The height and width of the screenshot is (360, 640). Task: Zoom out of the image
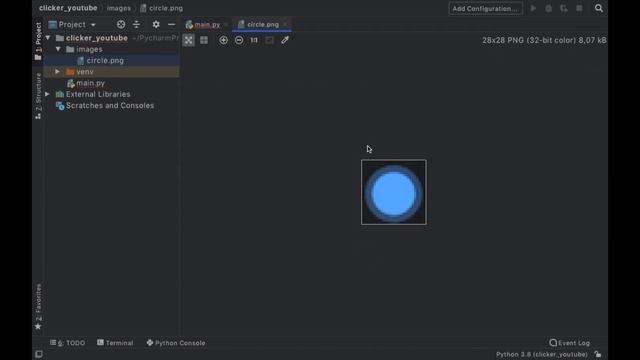pos(239,40)
